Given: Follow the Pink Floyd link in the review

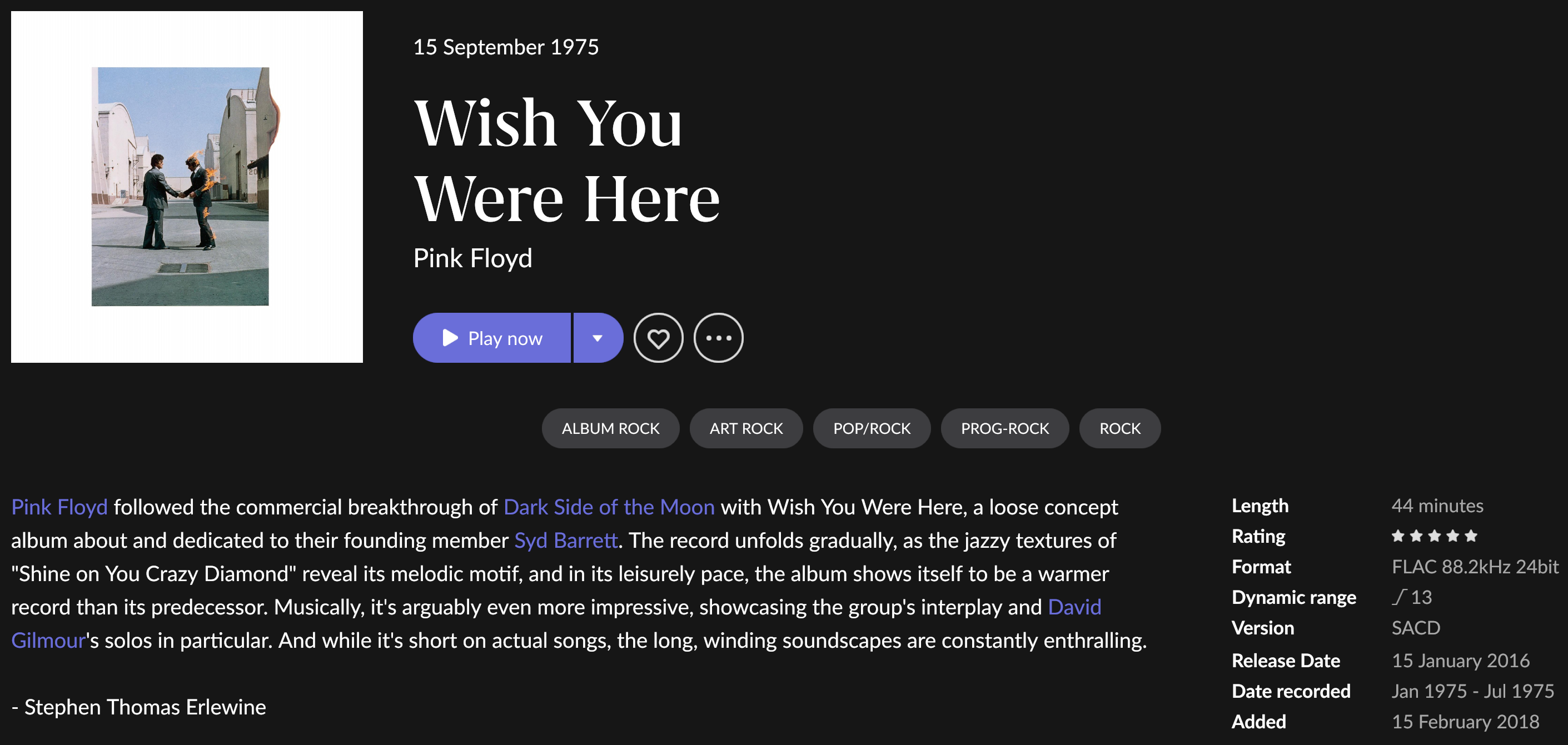Looking at the screenshot, I should 59,507.
